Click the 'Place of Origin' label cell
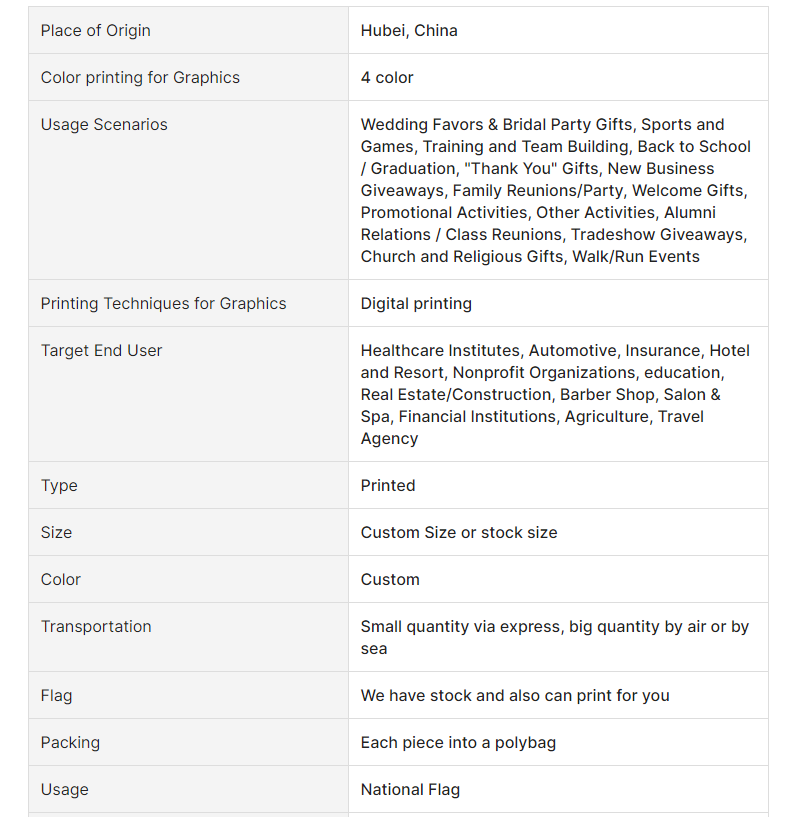 188,30
